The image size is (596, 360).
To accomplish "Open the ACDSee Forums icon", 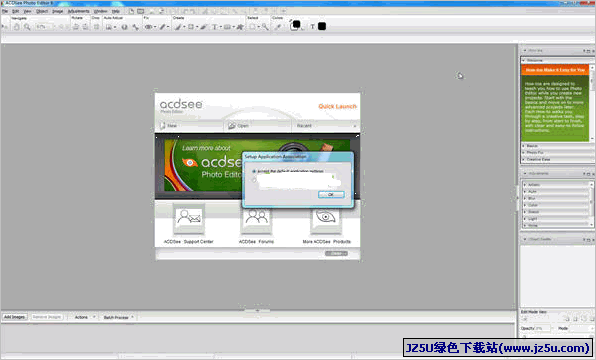I will [x=257, y=217].
